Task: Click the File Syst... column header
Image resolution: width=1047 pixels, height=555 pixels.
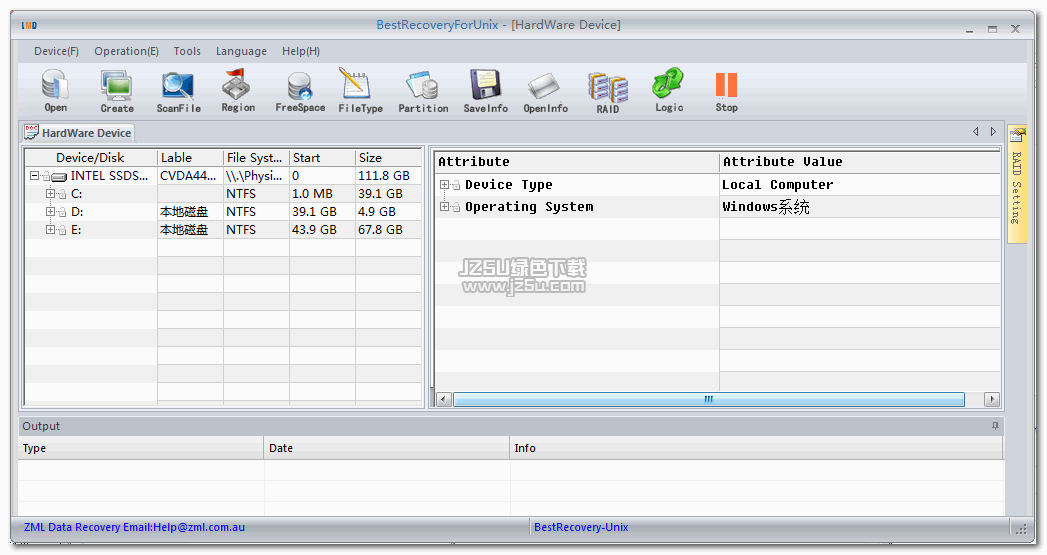Action: coord(256,158)
